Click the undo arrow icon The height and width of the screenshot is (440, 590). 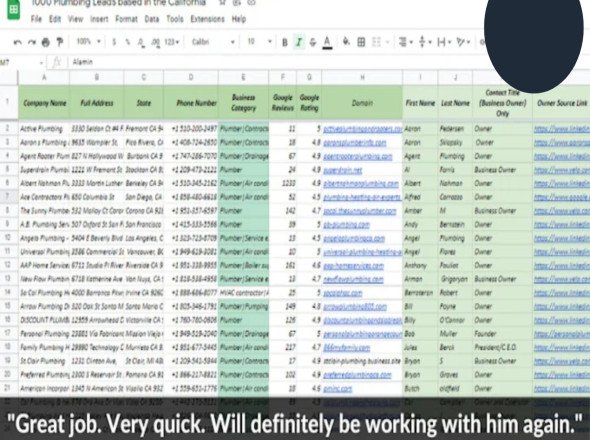pyautogui.click(x=17, y=42)
